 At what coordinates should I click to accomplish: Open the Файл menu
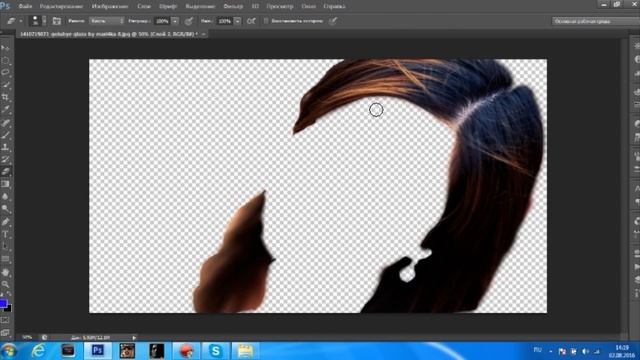[25, 6]
